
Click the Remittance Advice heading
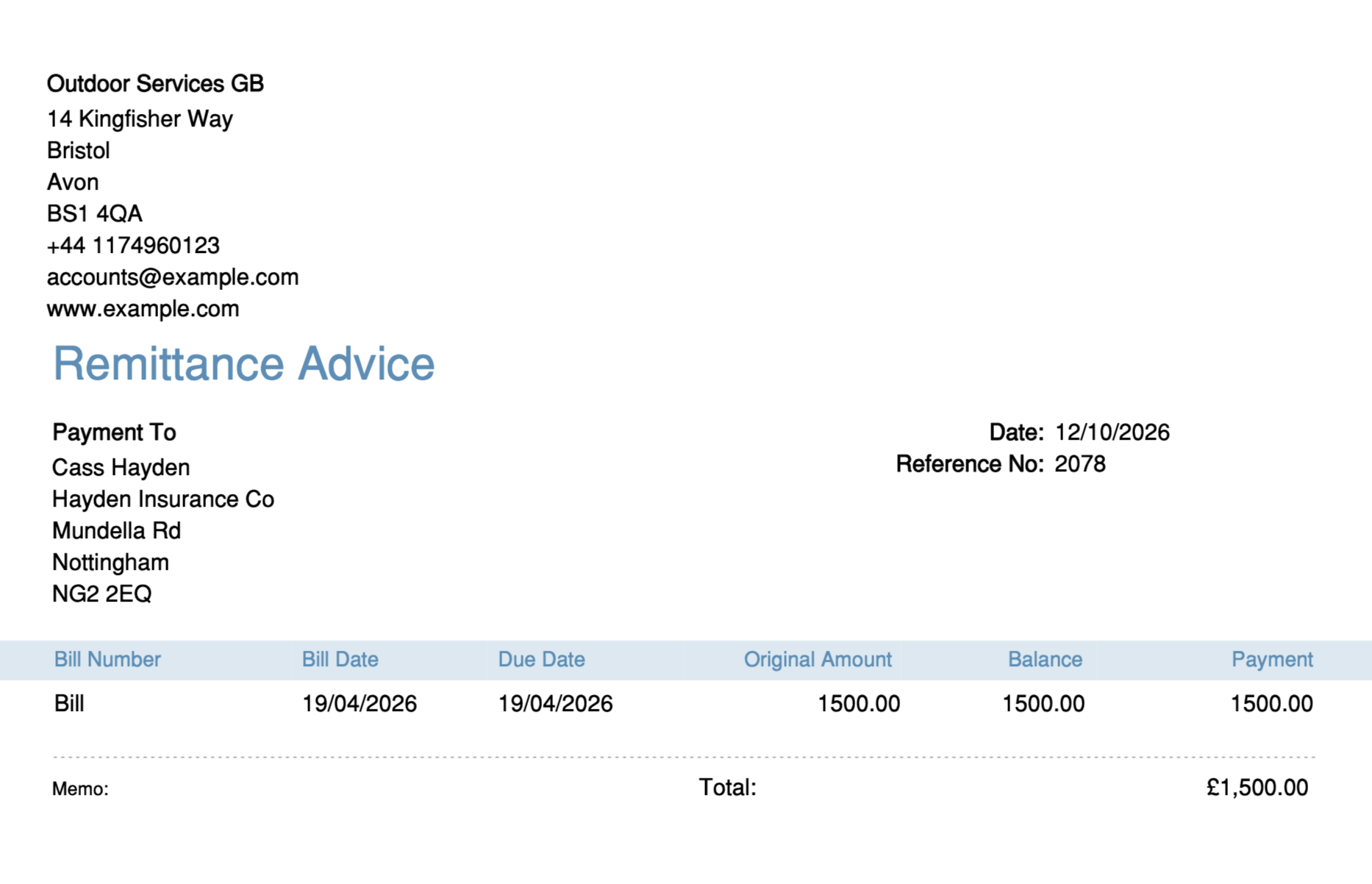coord(244,364)
